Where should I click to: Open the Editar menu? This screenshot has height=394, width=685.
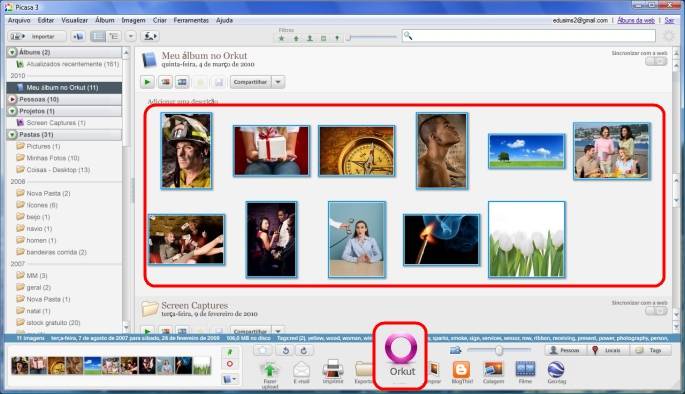tap(45, 20)
